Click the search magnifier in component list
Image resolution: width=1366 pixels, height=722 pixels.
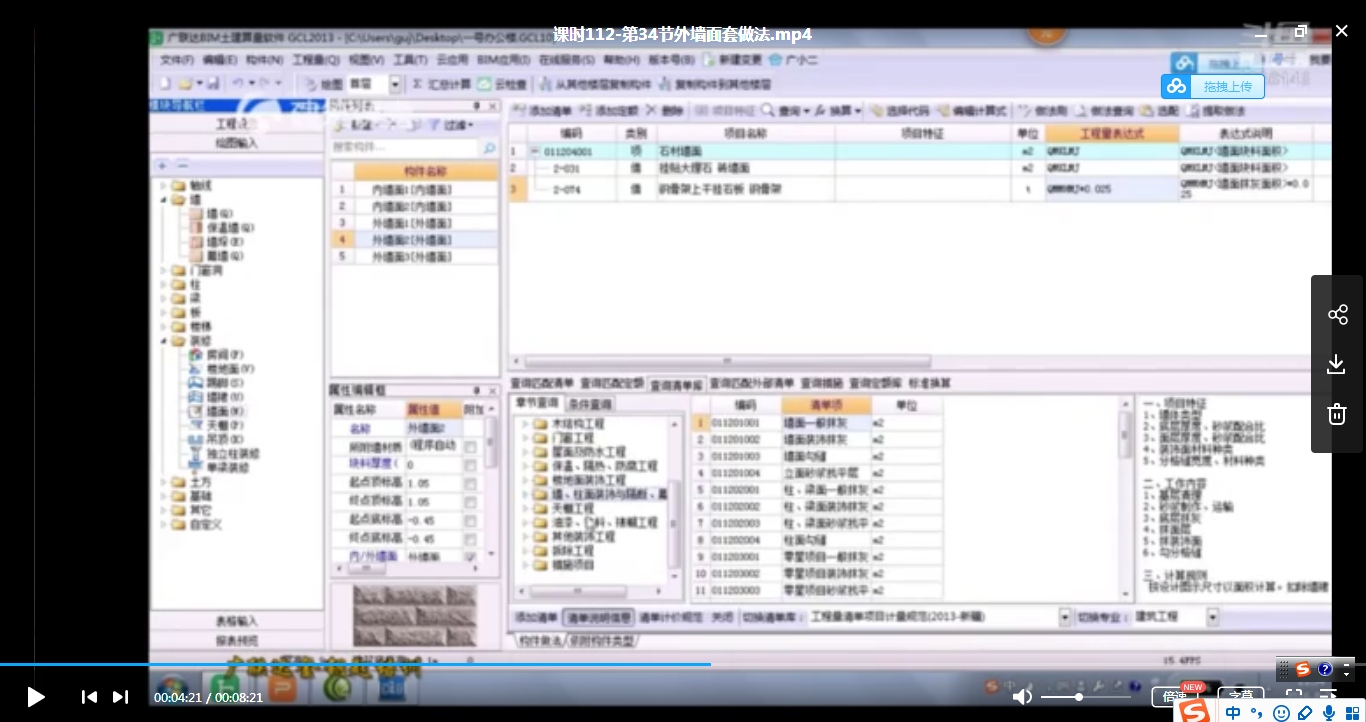pyautogui.click(x=488, y=148)
